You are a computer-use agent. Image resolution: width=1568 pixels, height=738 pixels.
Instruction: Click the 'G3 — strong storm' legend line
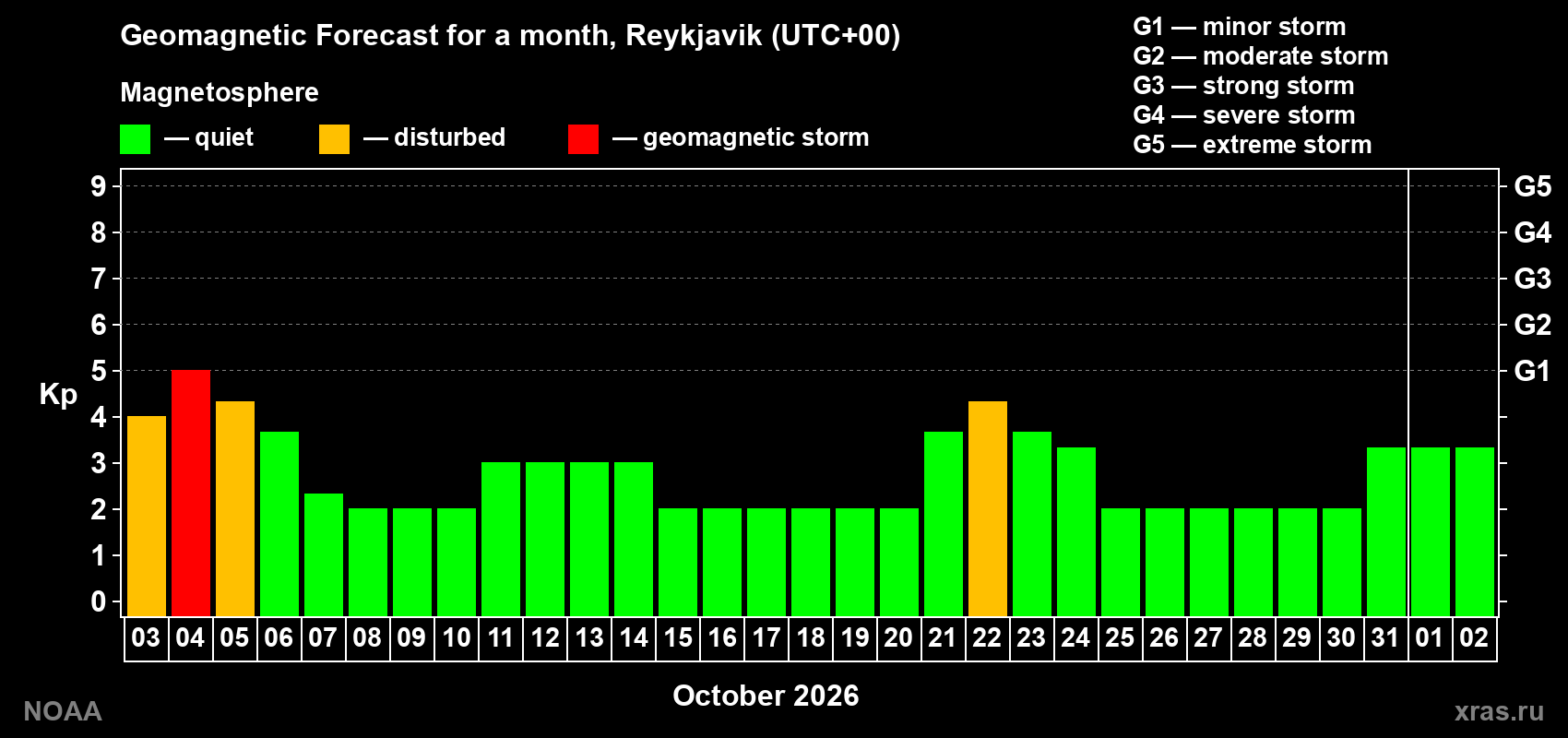[x=1243, y=86]
